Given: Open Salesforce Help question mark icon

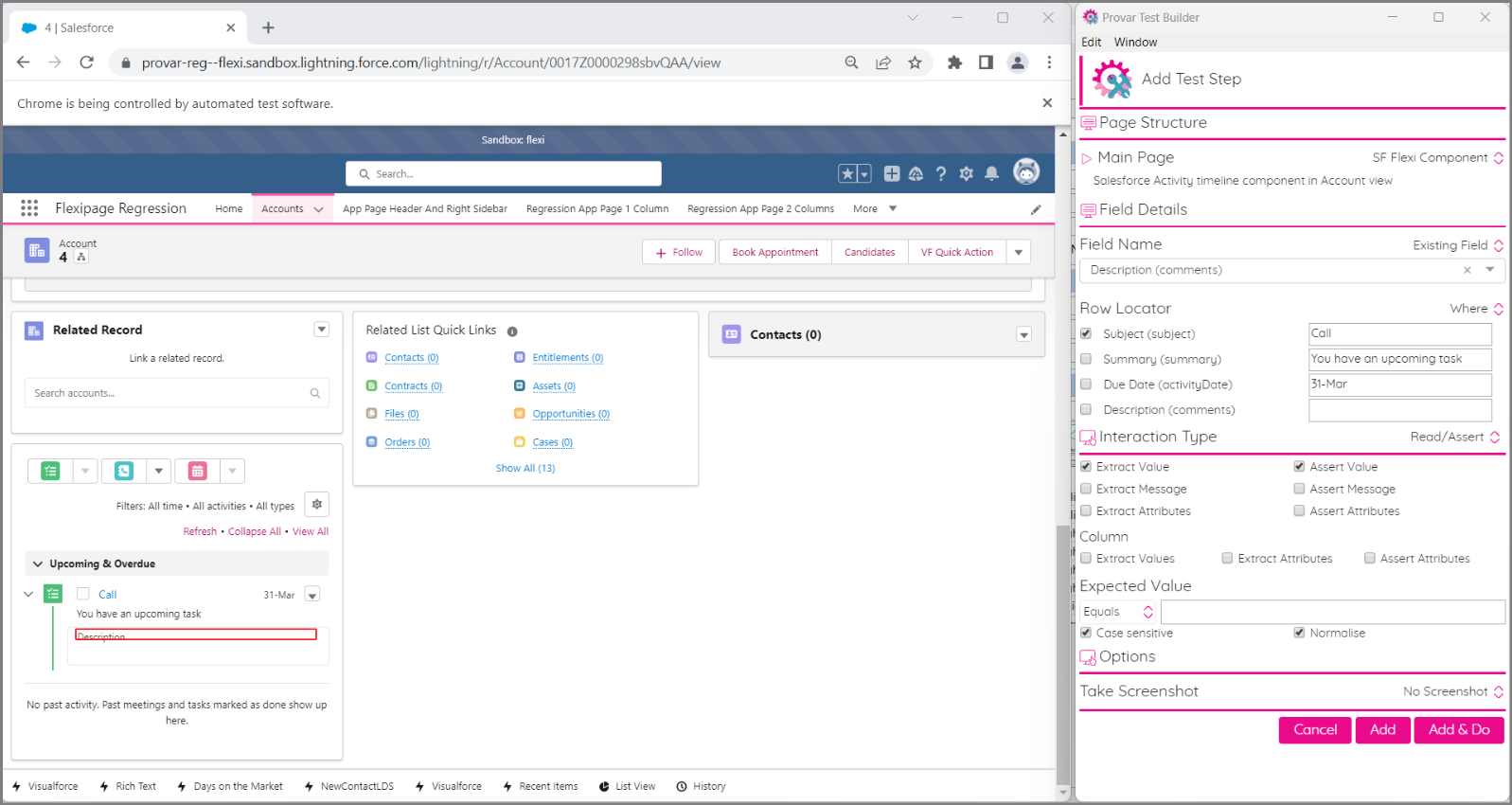Looking at the screenshot, I should tap(941, 173).
